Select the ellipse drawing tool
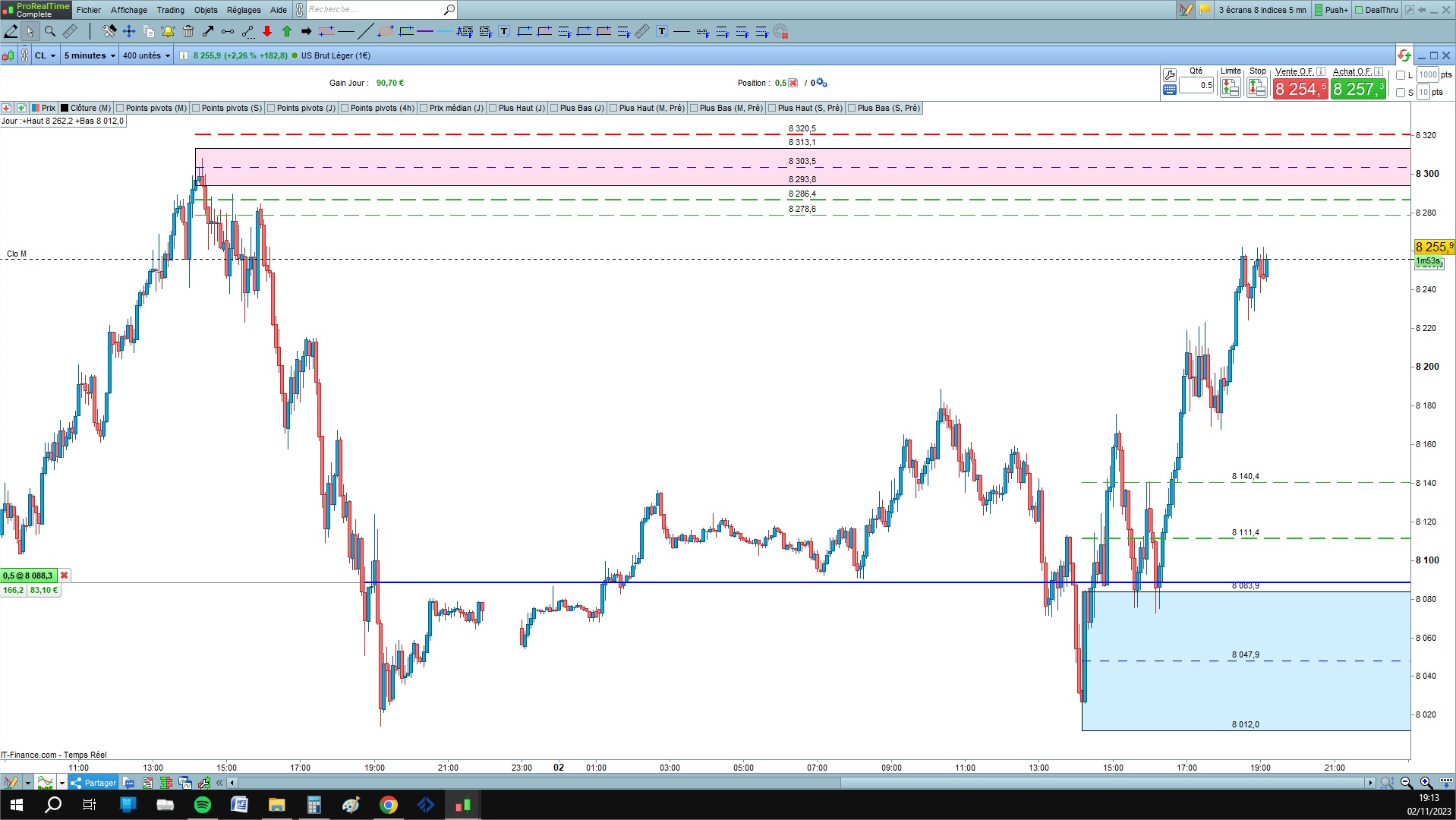 coord(386,31)
